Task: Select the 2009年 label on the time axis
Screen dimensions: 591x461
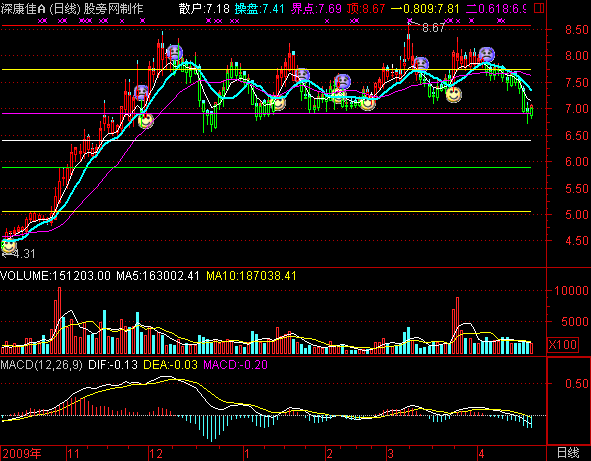Action: point(21,453)
